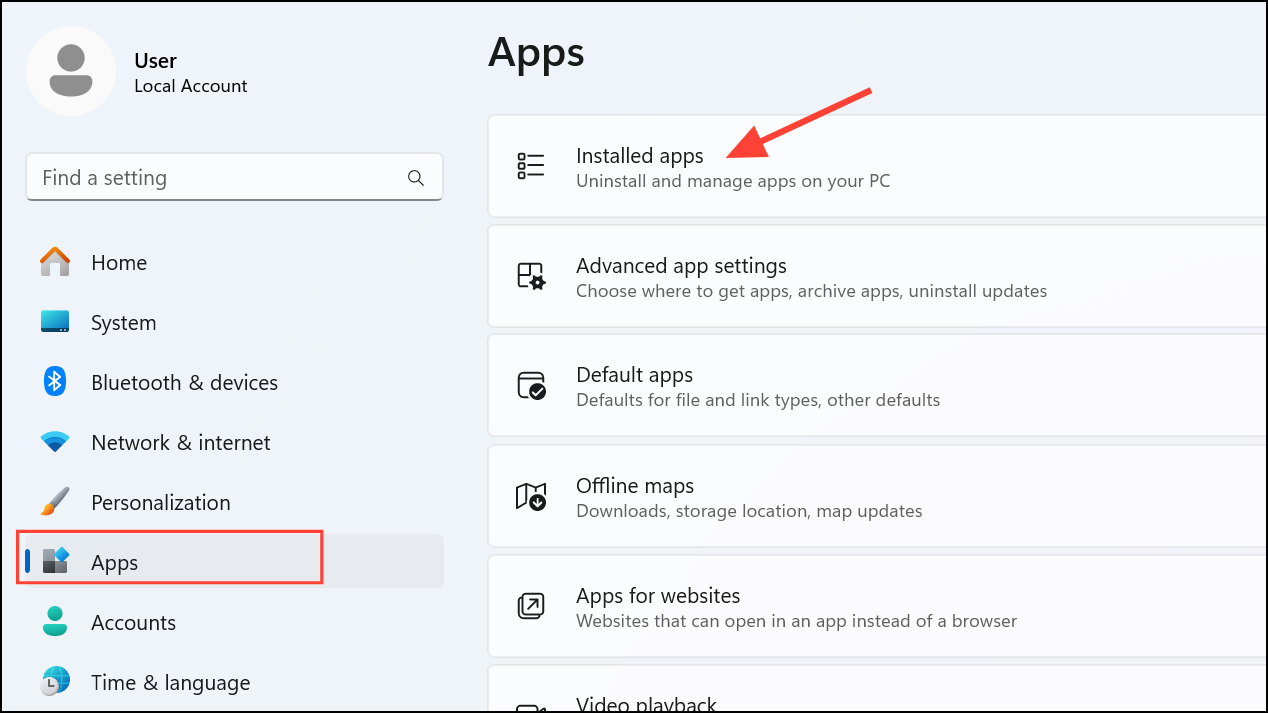Screen dimensions: 1268x713
Task: Click the Apps icon in the sidebar
Action: [x=54, y=562]
